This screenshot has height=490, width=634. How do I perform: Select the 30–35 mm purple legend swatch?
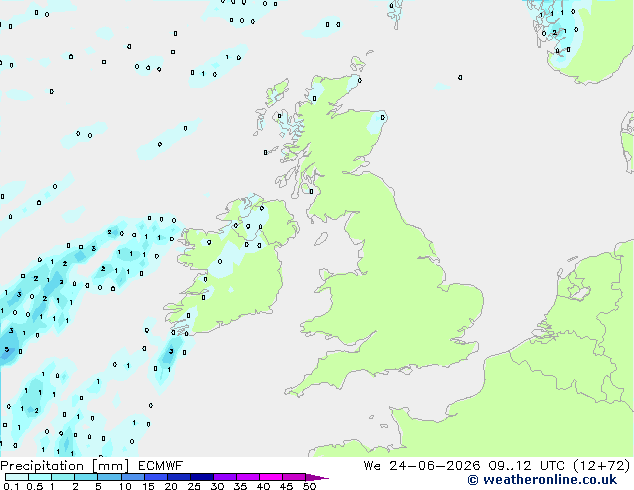[225, 477]
